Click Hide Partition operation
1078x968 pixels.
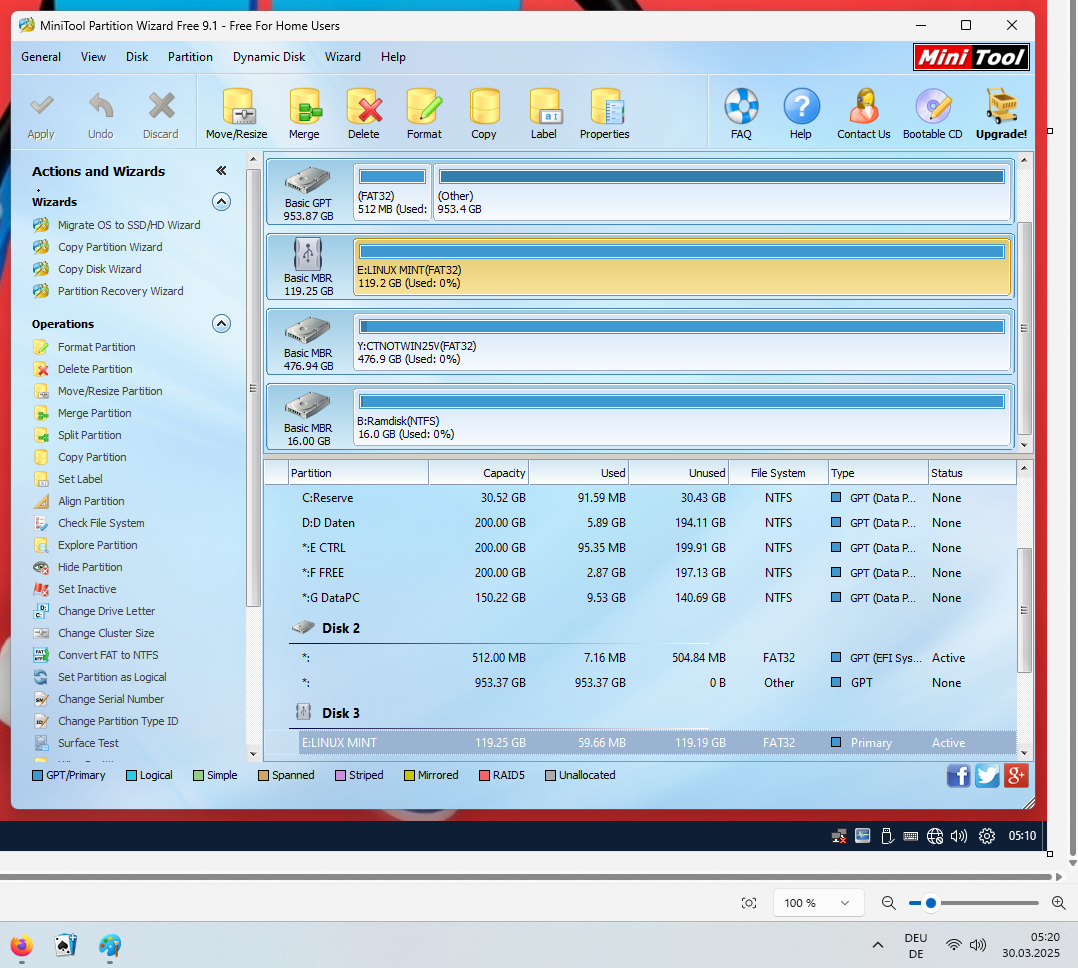90,567
